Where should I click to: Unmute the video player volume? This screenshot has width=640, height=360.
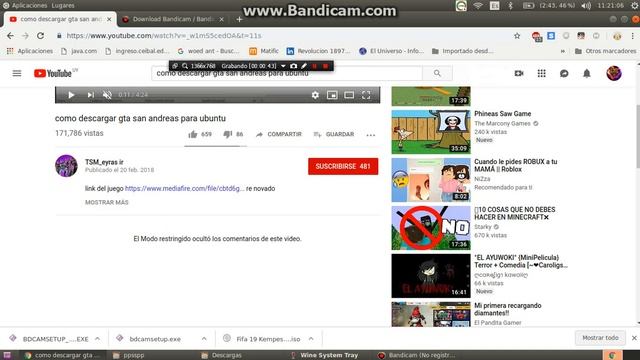[x=107, y=95]
